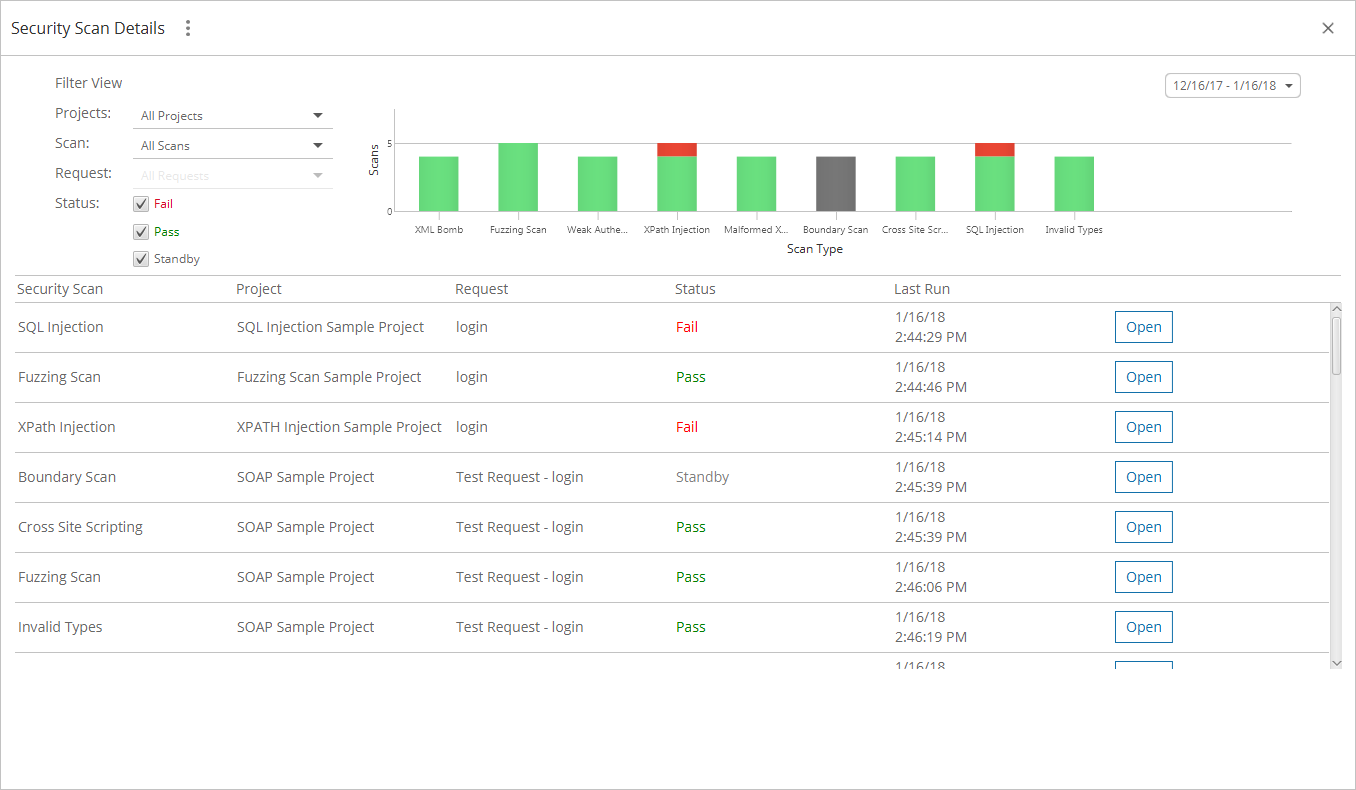This screenshot has height=790, width=1356.
Task: Open the Cross Site Scripting scan result
Action: coord(1143,527)
